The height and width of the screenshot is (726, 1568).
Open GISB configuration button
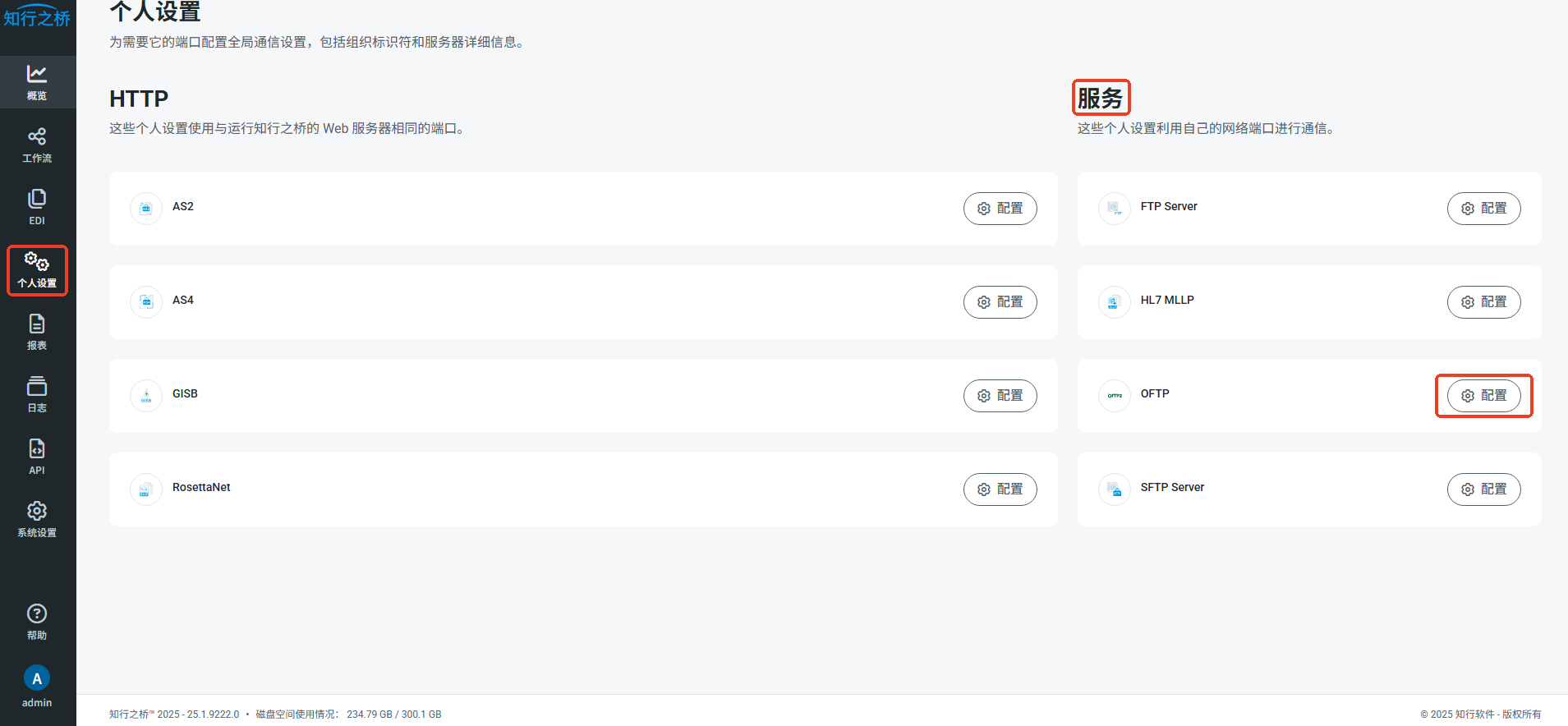coord(1000,396)
